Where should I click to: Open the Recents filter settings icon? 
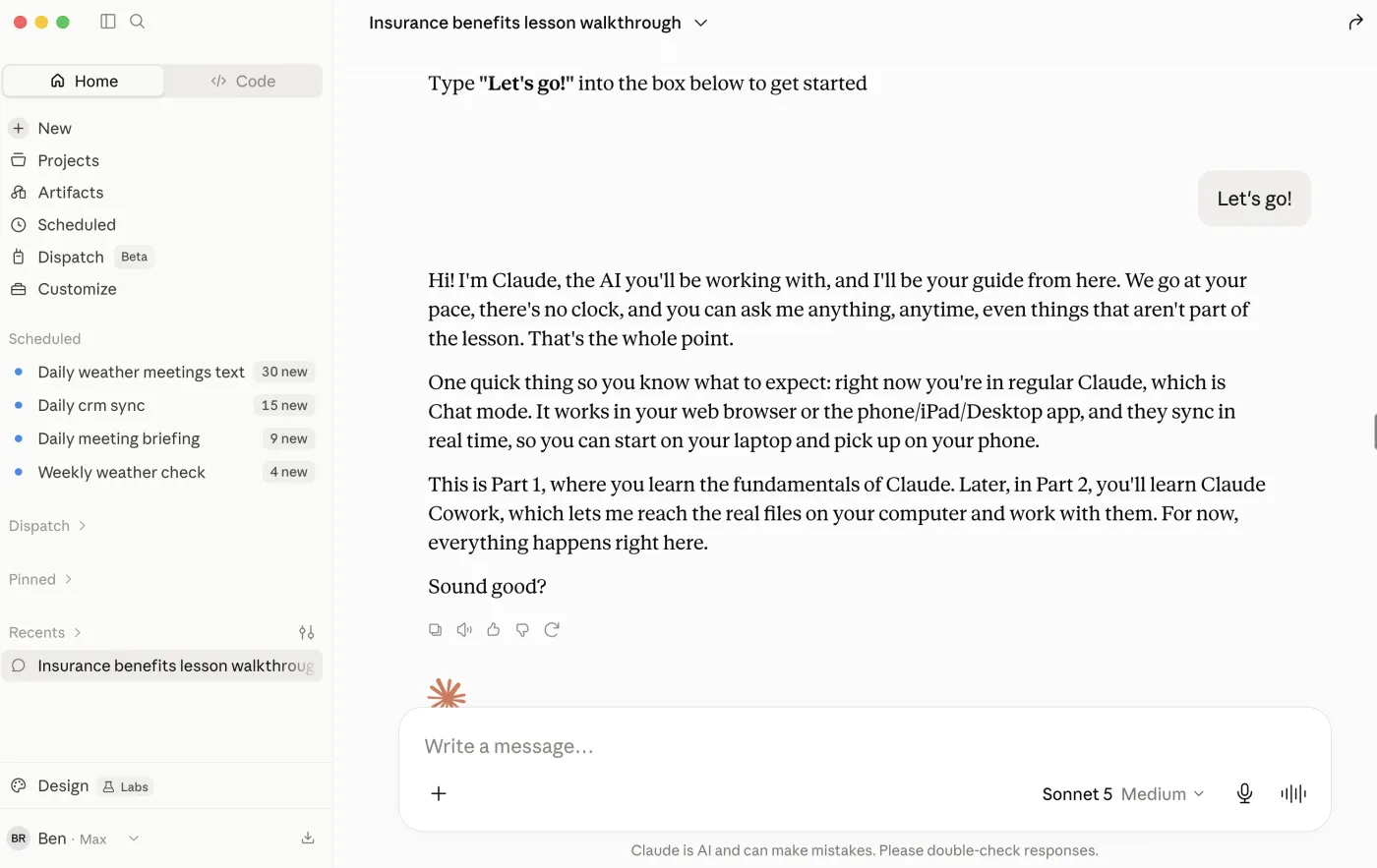tap(307, 633)
